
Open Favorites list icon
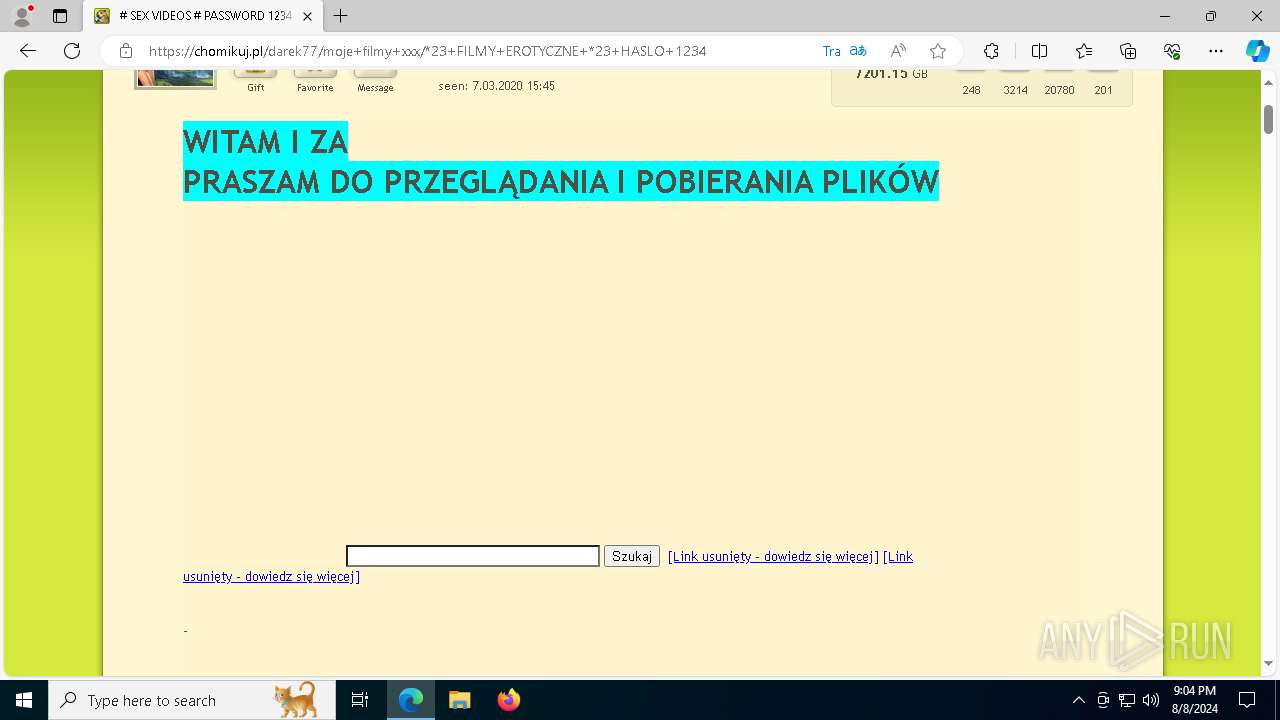[x=1084, y=51]
